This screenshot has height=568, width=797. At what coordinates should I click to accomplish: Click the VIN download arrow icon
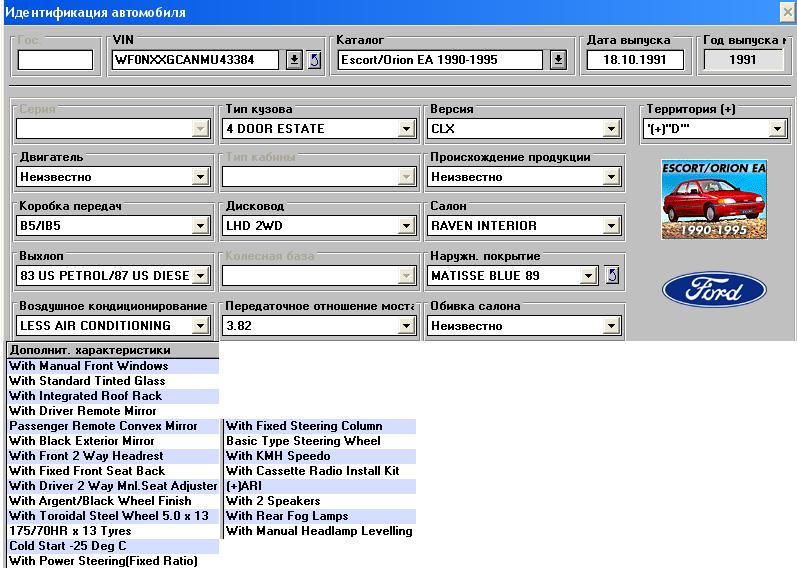pos(294,60)
